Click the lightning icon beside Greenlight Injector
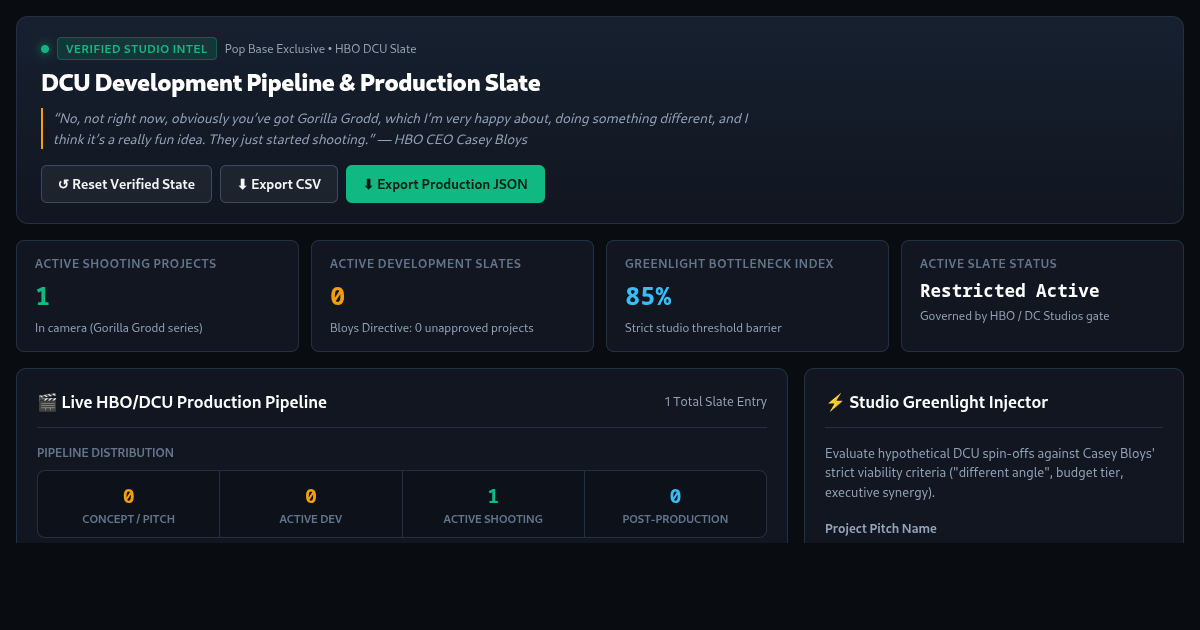 tap(835, 402)
